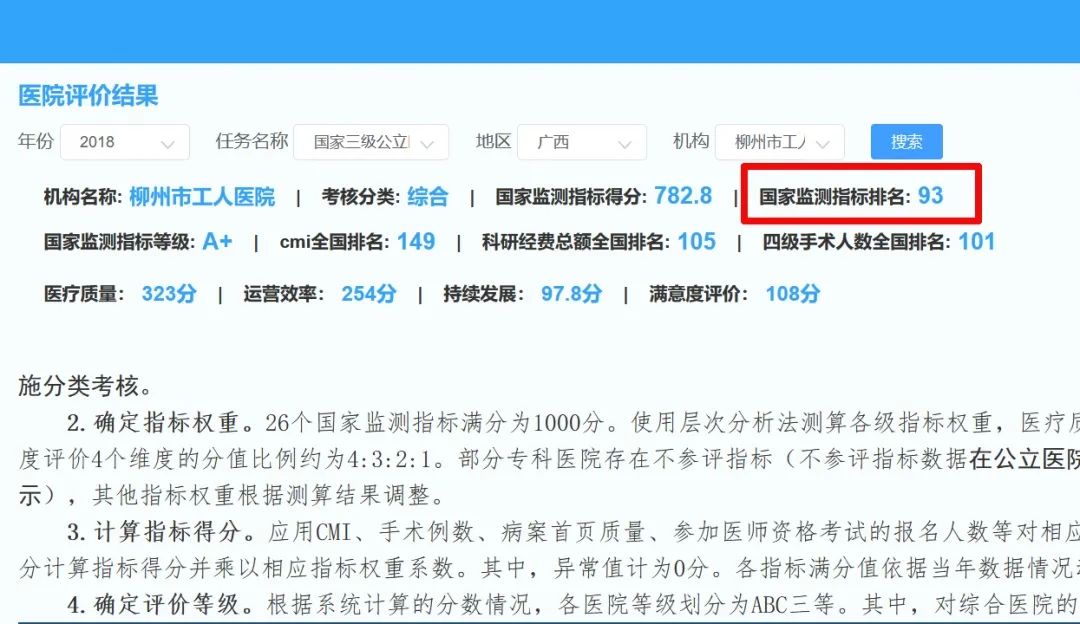Click the score value 782.8
The image size is (1080, 624).
(x=683, y=196)
